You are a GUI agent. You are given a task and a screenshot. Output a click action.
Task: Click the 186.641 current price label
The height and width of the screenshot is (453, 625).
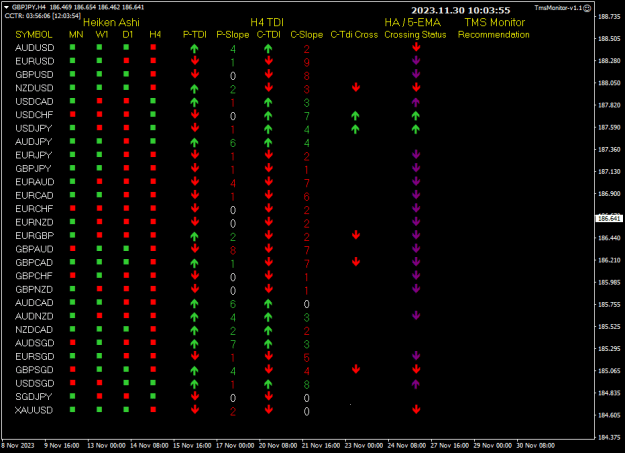coord(609,218)
